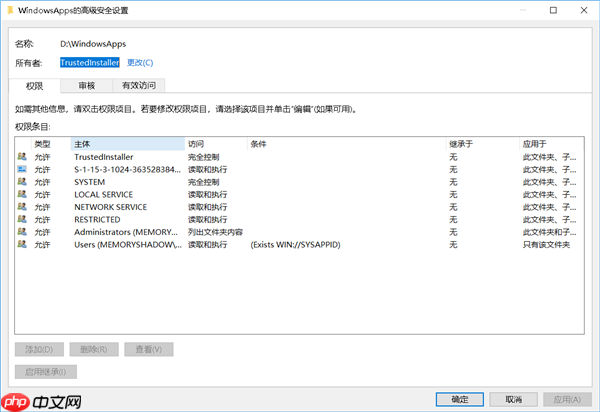Click the 启用继承(I) button

point(46,372)
